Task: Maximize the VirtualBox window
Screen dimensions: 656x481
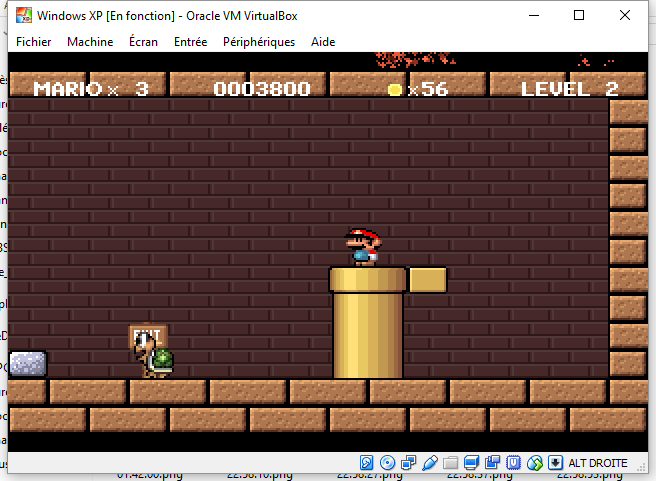Action: pos(579,15)
